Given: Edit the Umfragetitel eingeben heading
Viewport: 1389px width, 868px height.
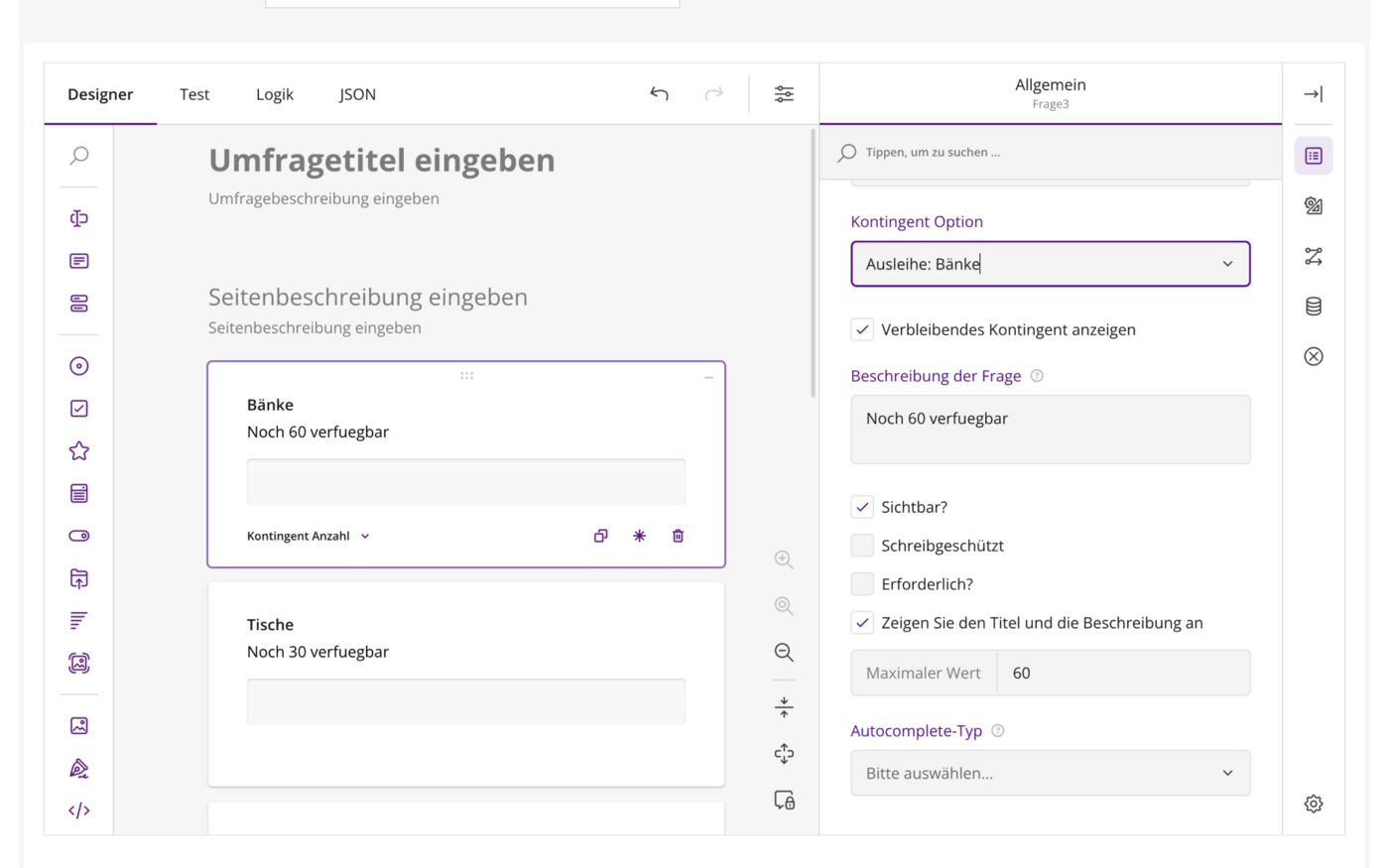Looking at the screenshot, I should 382,161.
